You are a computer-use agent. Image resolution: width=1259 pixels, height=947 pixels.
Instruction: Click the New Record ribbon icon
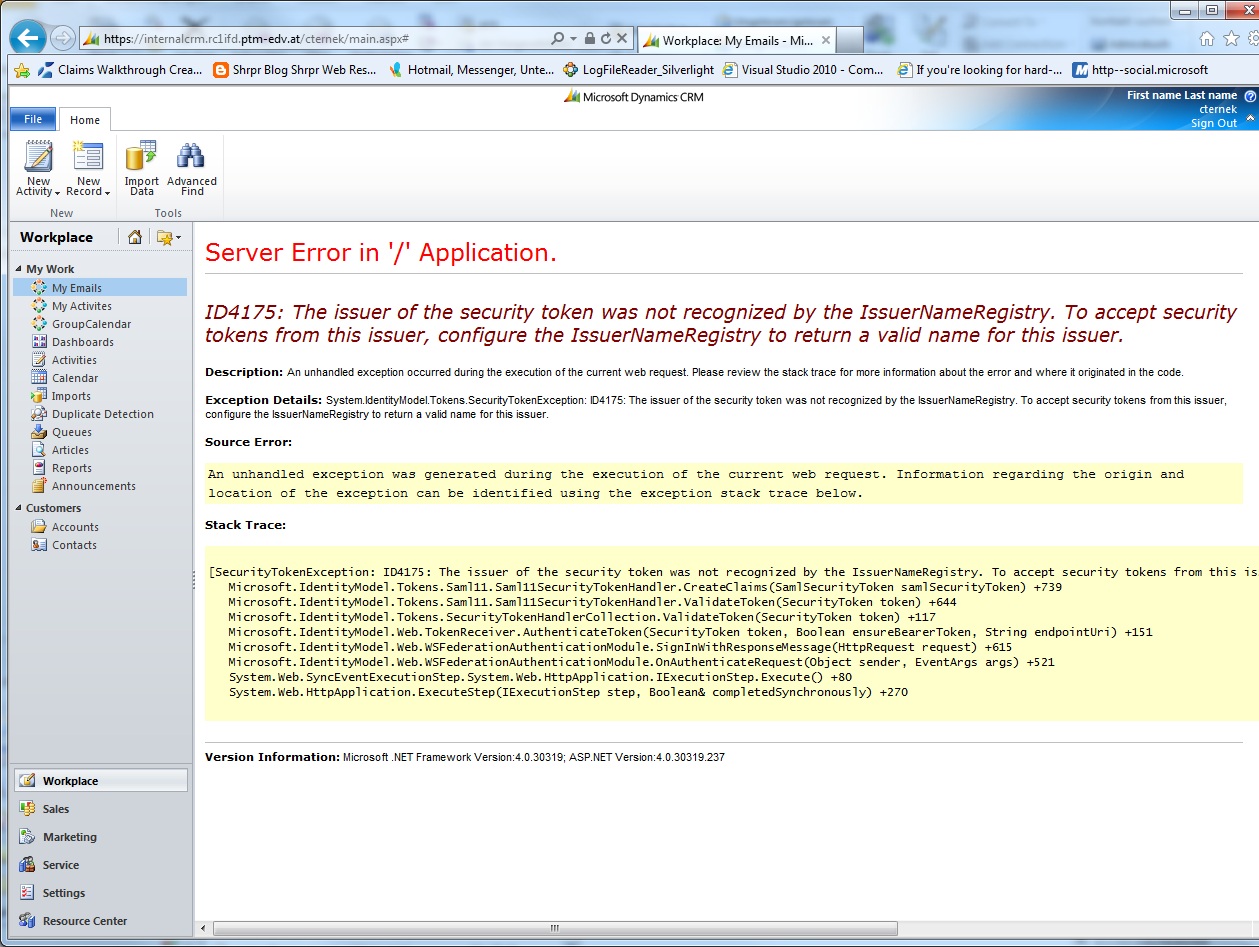pyautogui.click(x=88, y=156)
